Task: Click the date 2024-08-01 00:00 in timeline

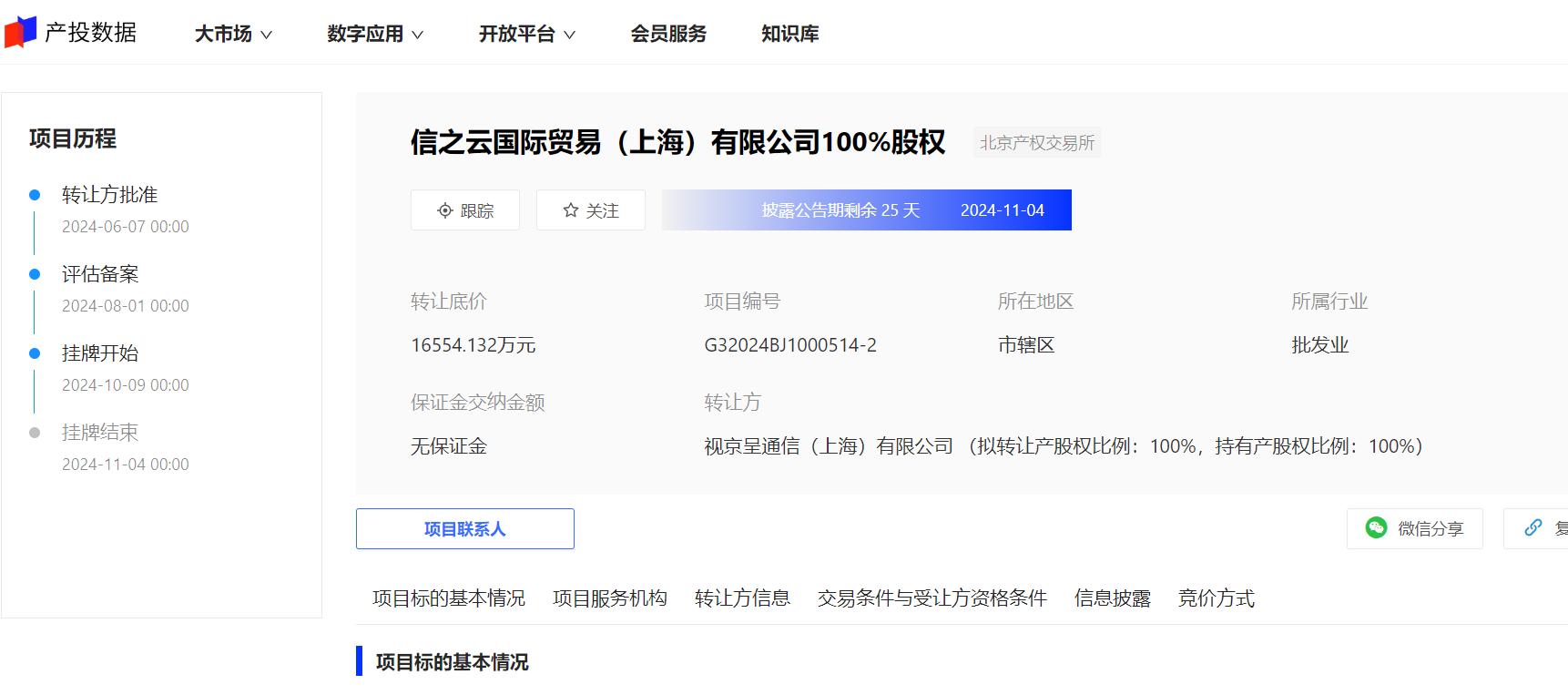Action: point(126,306)
